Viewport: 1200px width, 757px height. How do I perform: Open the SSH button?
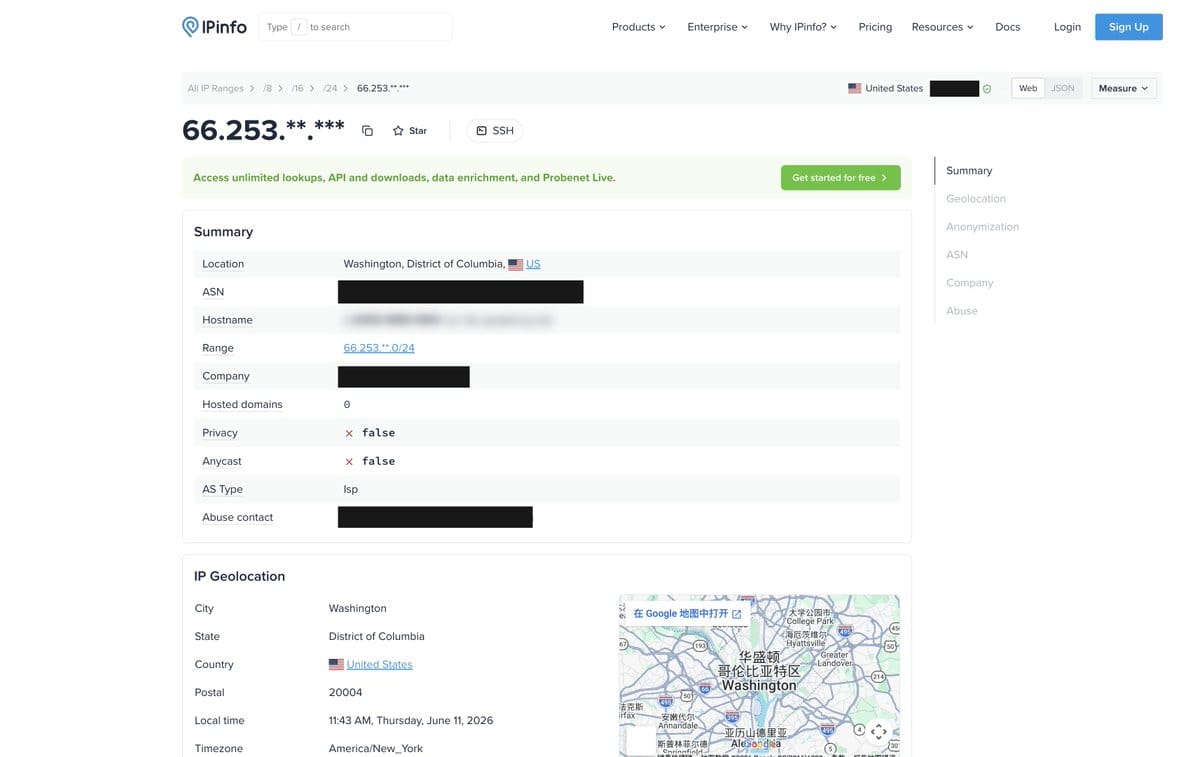[495, 131]
